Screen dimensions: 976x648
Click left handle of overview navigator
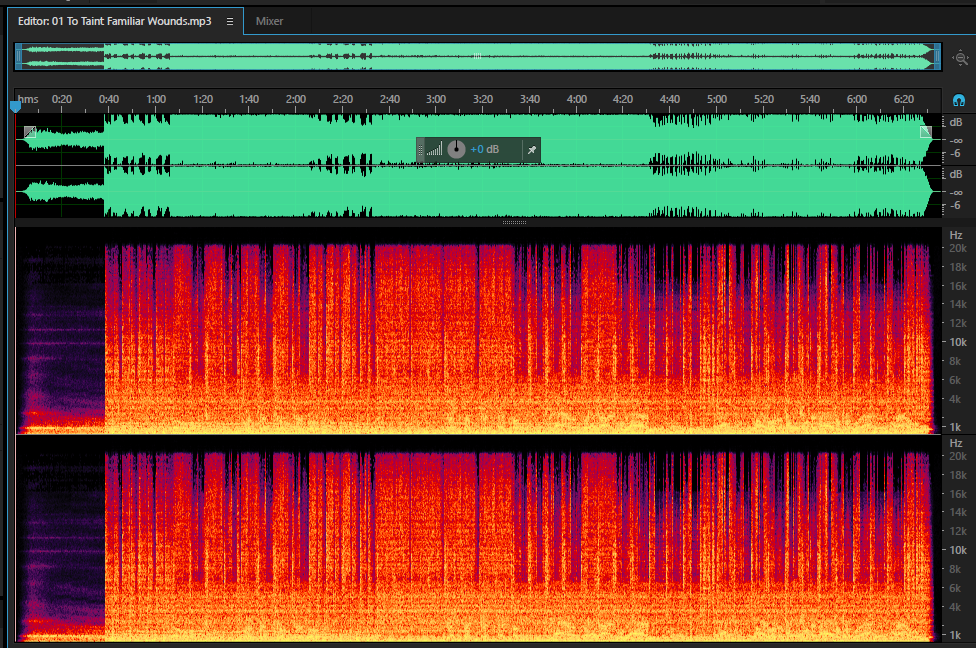click(19, 57)
